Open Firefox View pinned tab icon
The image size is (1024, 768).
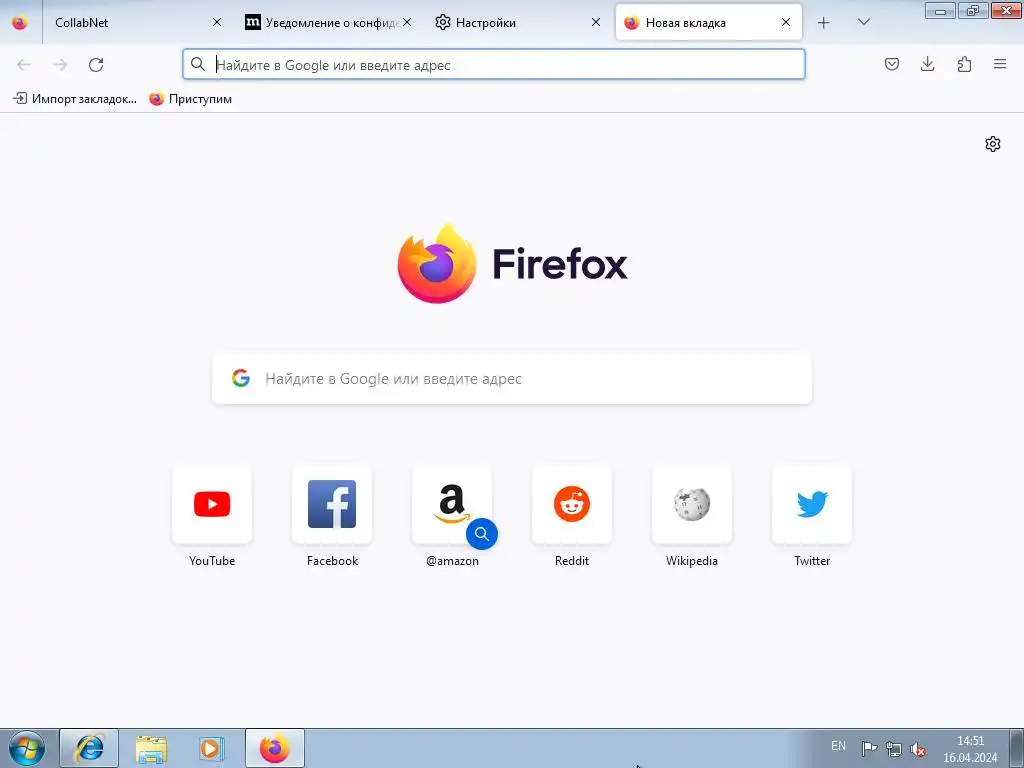[20, 22]
